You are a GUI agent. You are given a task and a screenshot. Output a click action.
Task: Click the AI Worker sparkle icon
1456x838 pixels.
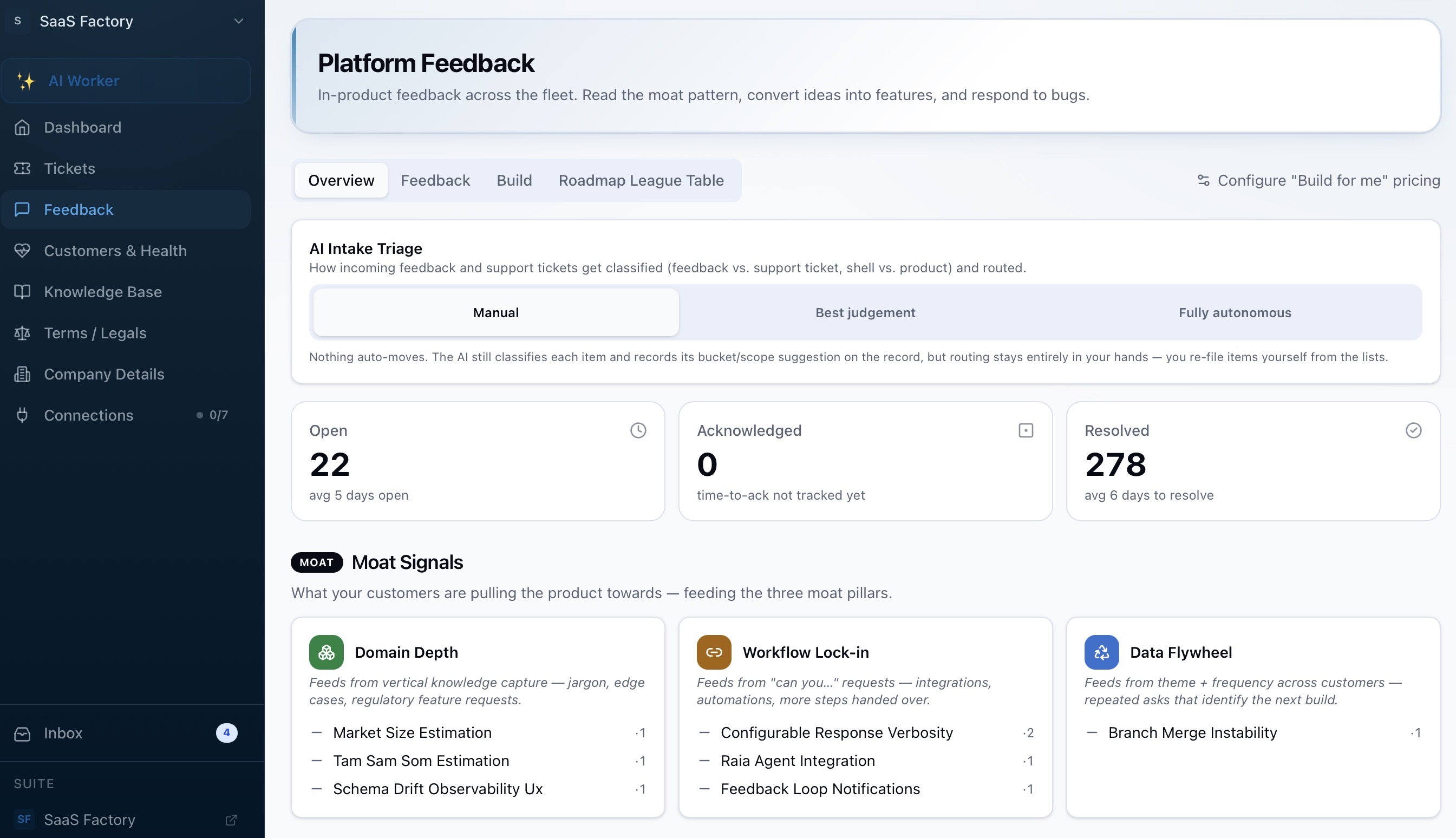click(x=26, y=81)
